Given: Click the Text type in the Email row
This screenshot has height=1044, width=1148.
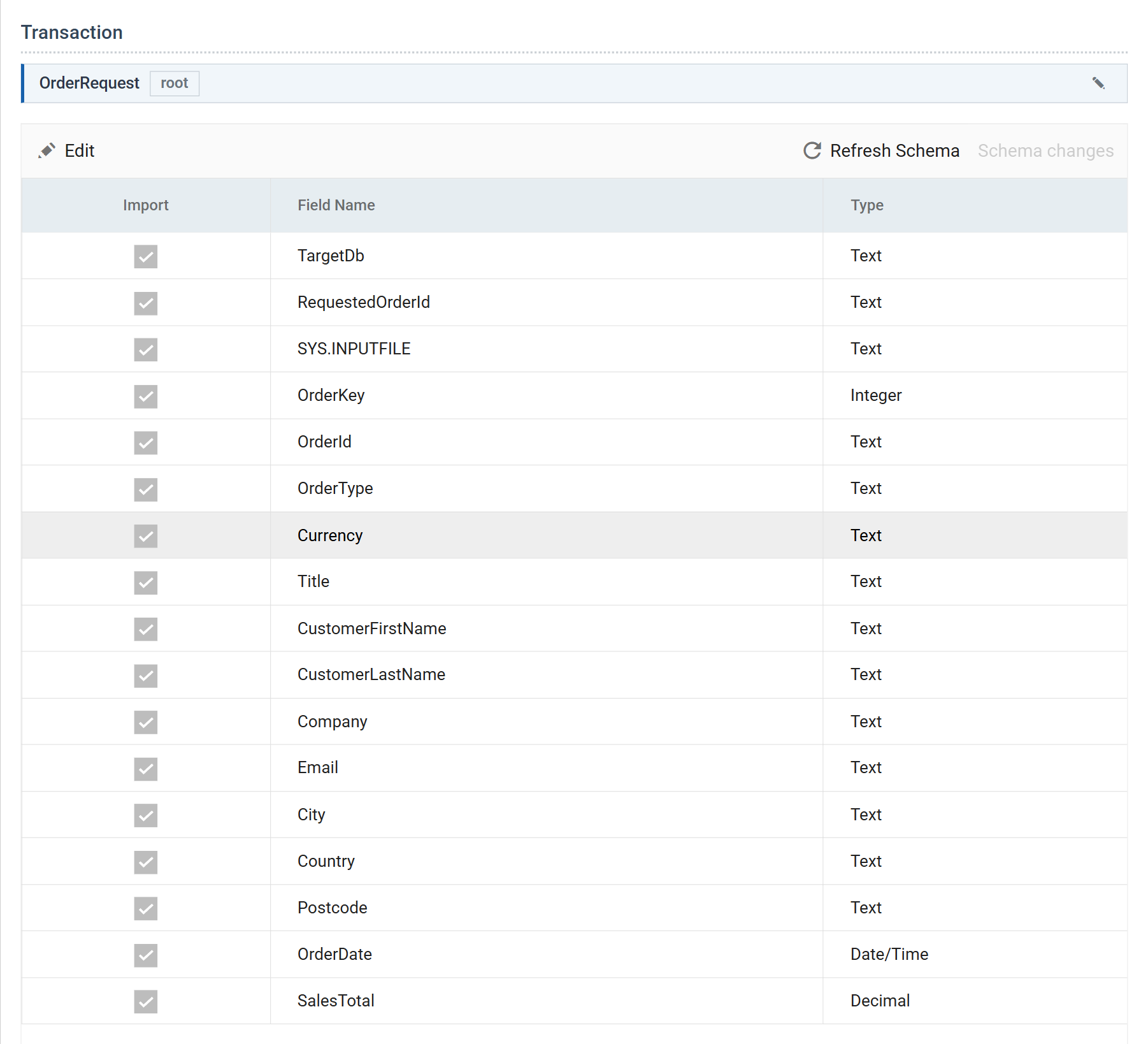Looking at the screenshot, I should click(866, 767).
